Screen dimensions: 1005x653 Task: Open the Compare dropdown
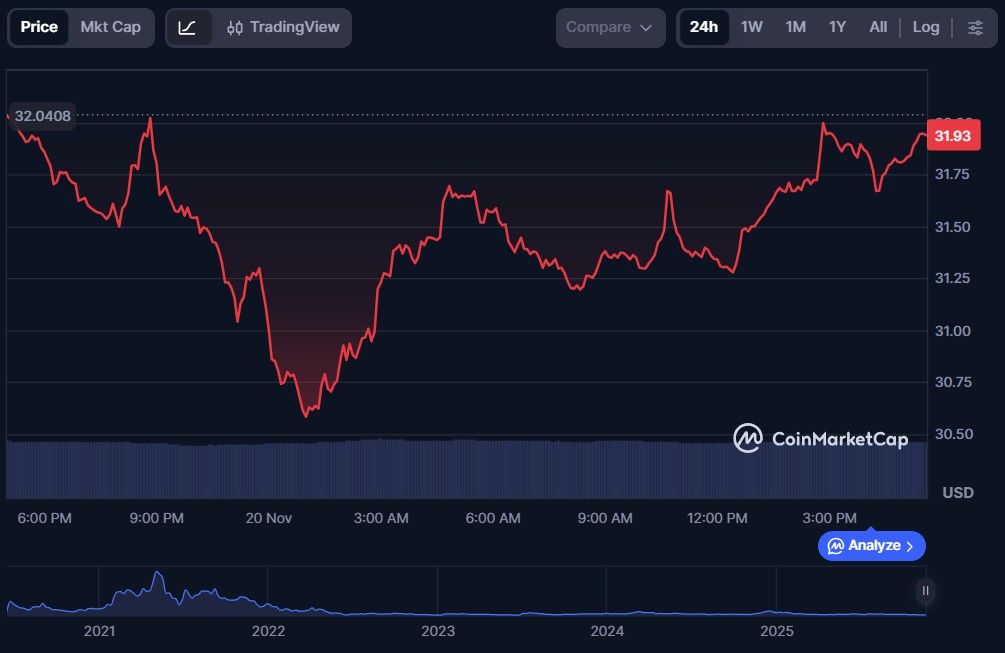tap(610, 27)
